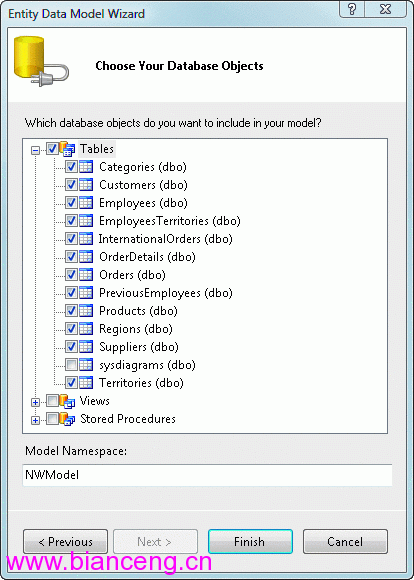Collapse the Tables tree node
This screenshot has width=414, height=580.
tap(36, 150)
